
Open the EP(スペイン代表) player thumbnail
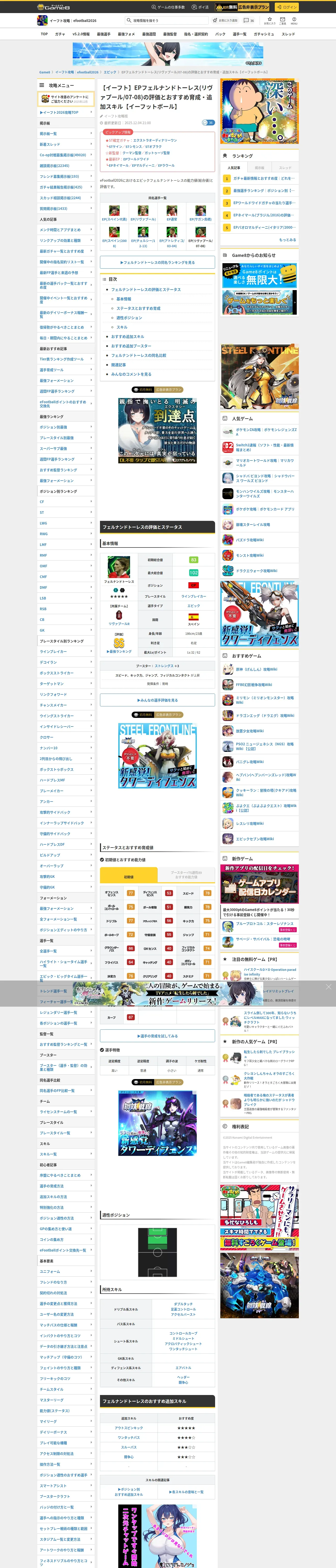[x=114, y=211]
